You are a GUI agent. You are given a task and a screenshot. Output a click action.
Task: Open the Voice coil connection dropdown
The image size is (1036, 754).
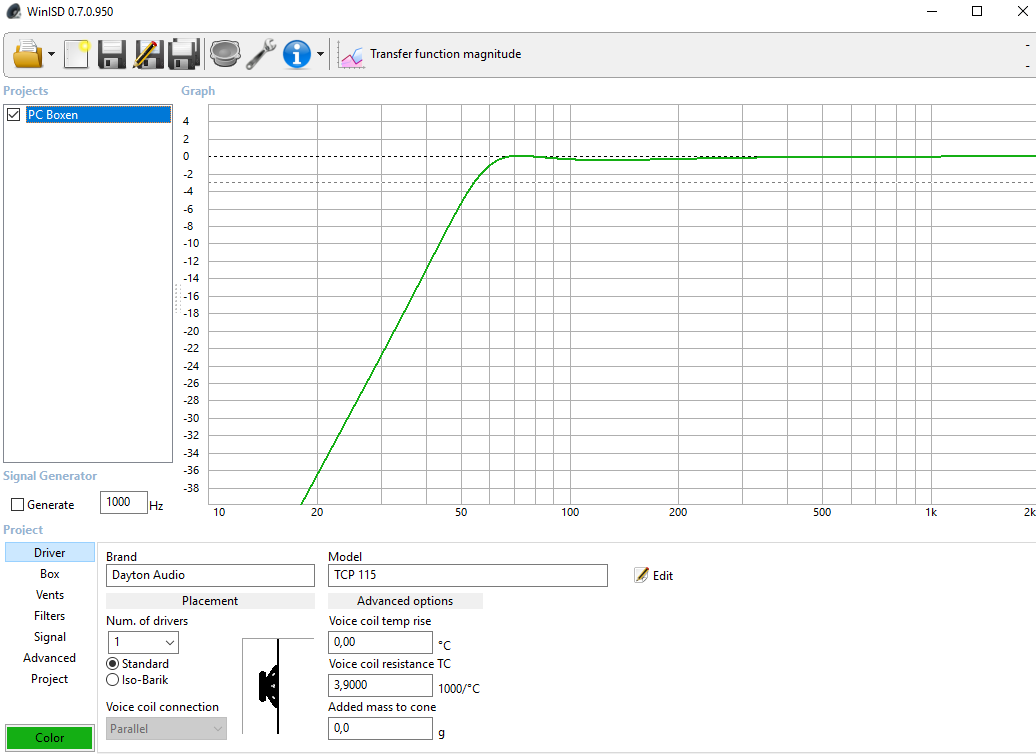(166, 729)
